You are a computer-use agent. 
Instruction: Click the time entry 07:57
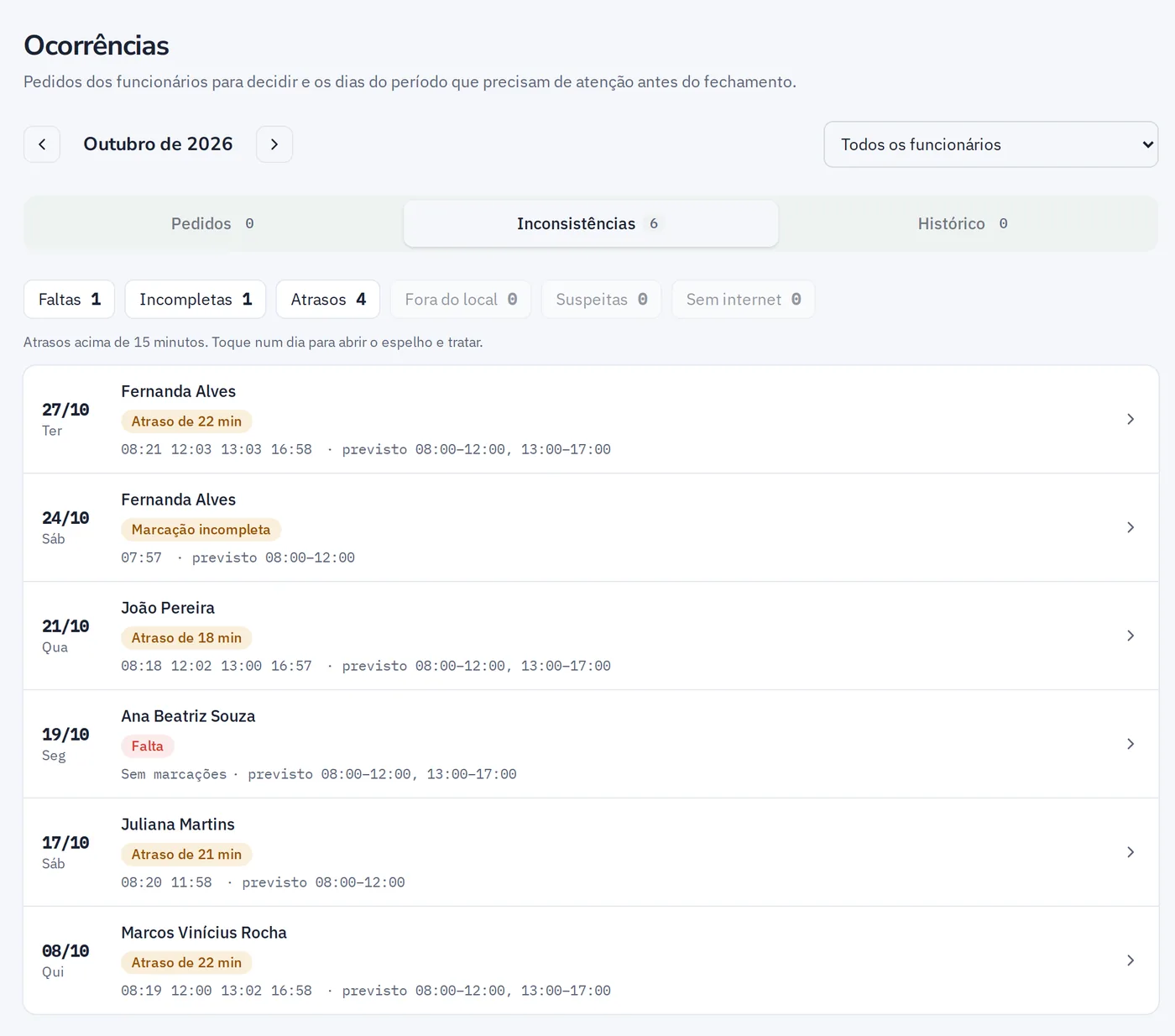141,557
